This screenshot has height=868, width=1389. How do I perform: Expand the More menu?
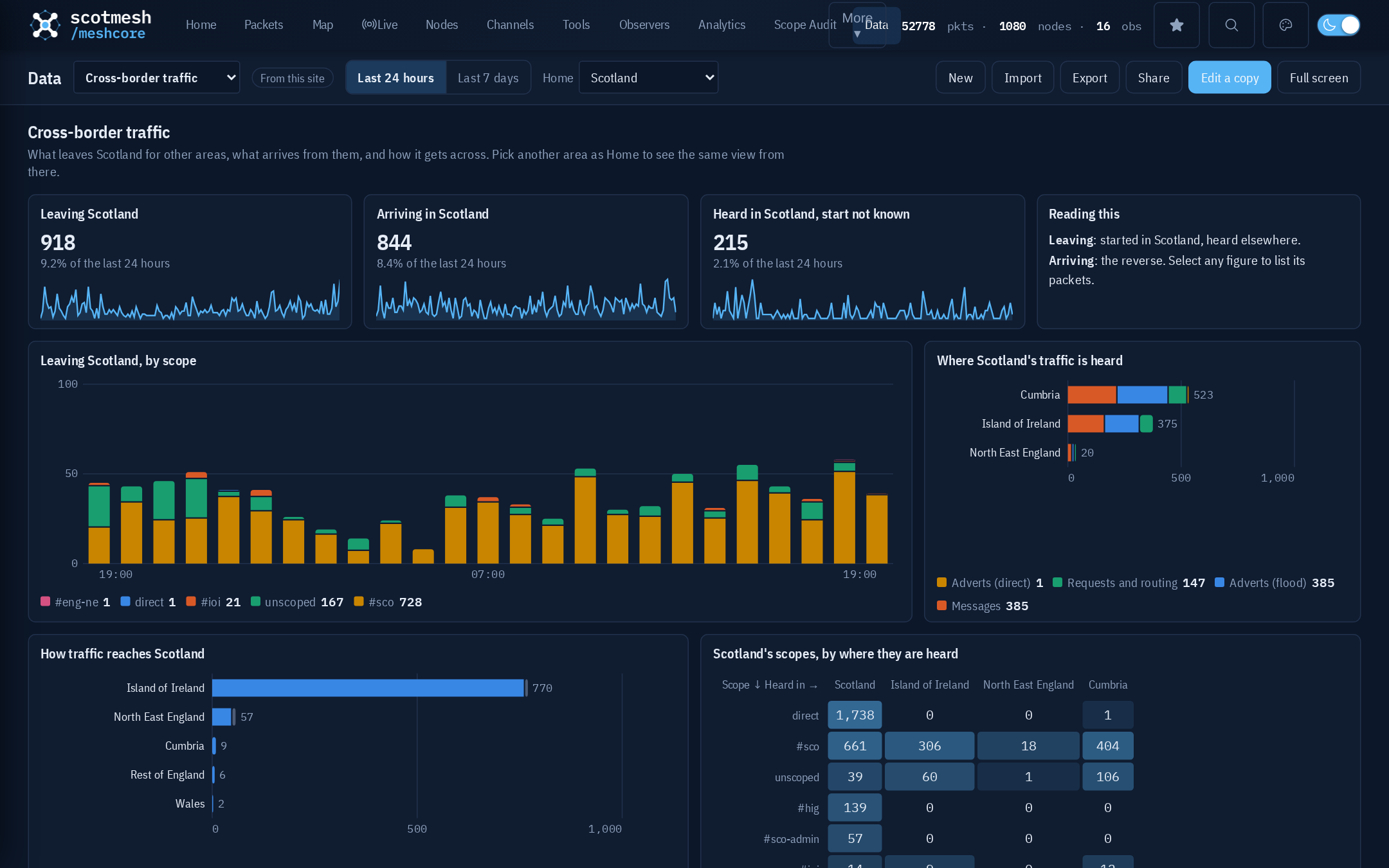857,25
